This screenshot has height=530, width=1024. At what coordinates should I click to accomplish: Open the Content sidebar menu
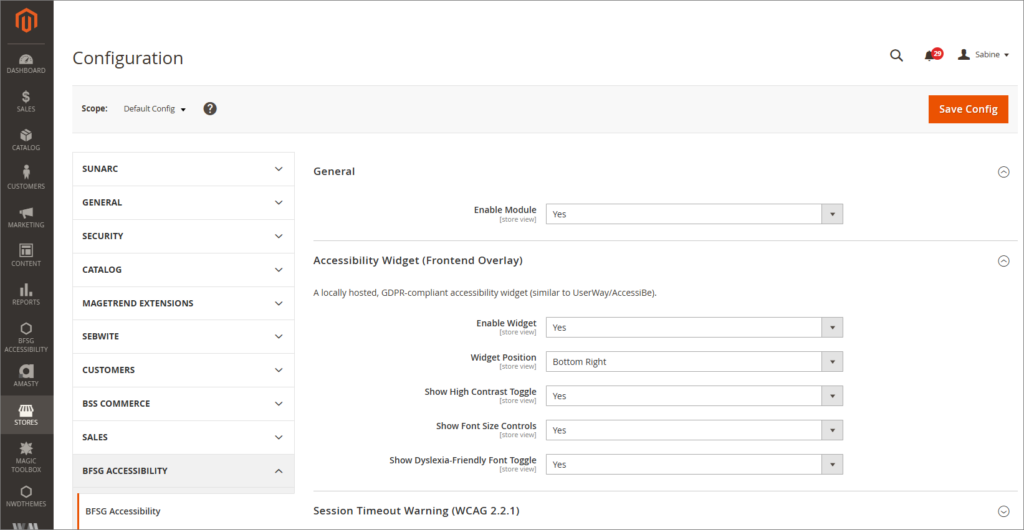click(27, 255)
